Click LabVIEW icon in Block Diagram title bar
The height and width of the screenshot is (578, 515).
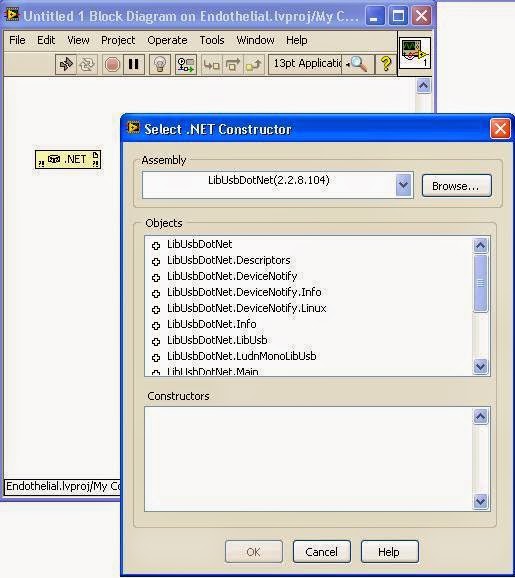coord(12,15)
